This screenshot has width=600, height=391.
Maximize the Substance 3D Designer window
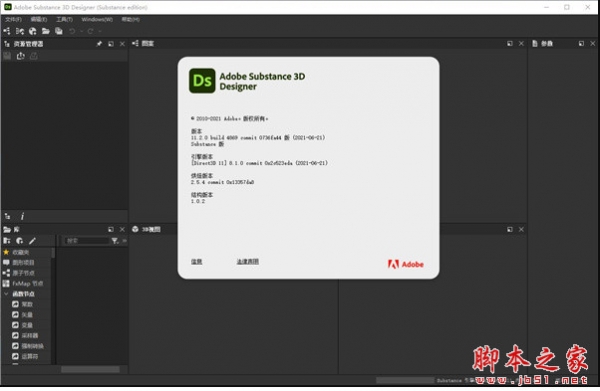567,7
